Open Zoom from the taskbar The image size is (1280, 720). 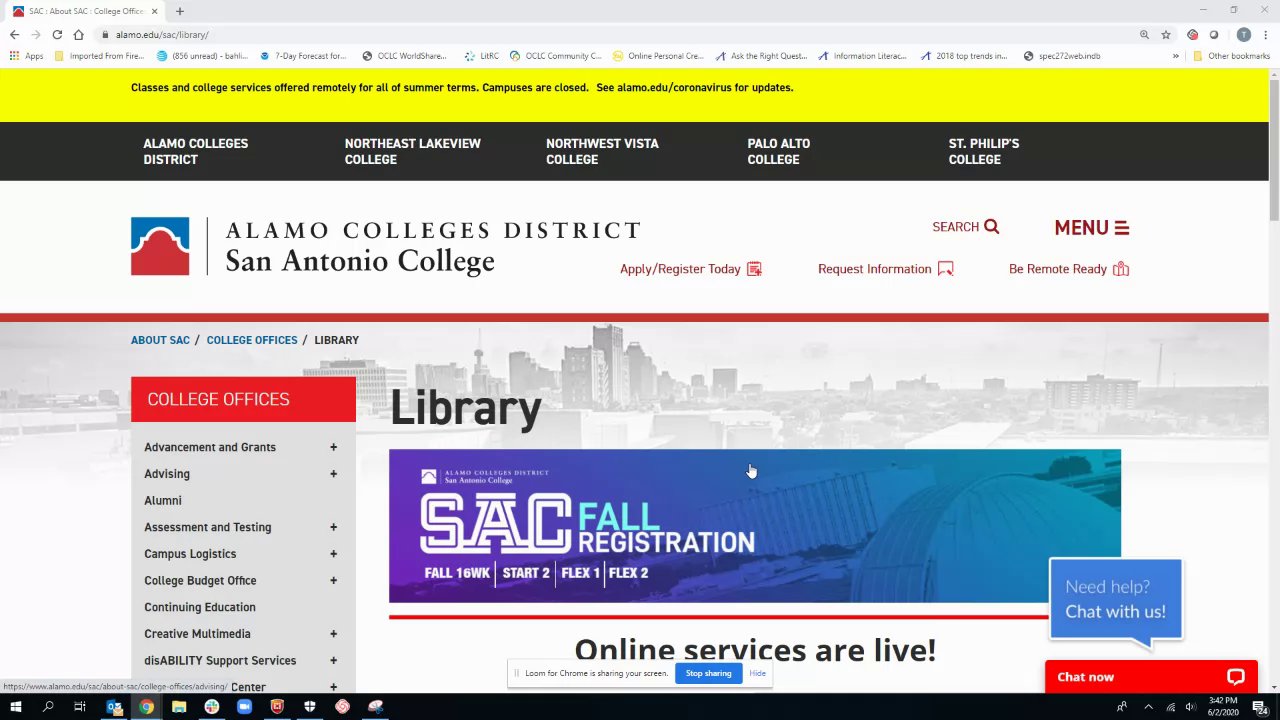(244, 707)
